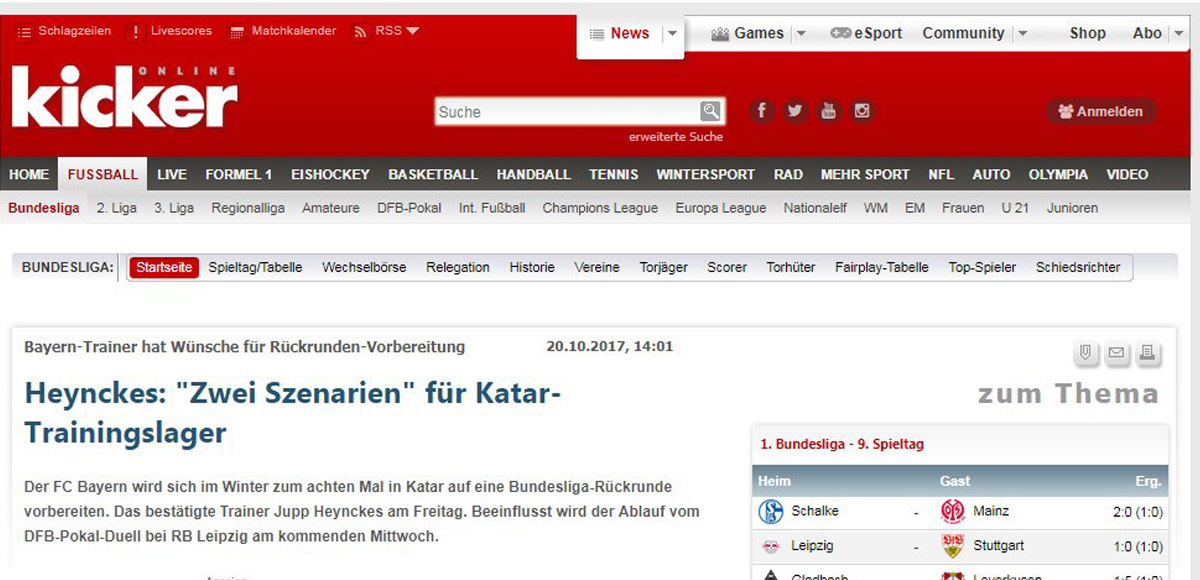Image resolution: width=1200 pixels, height=580 pixels.
Task: Select the Bundesliga sub-navigation link
Action: 44,208
